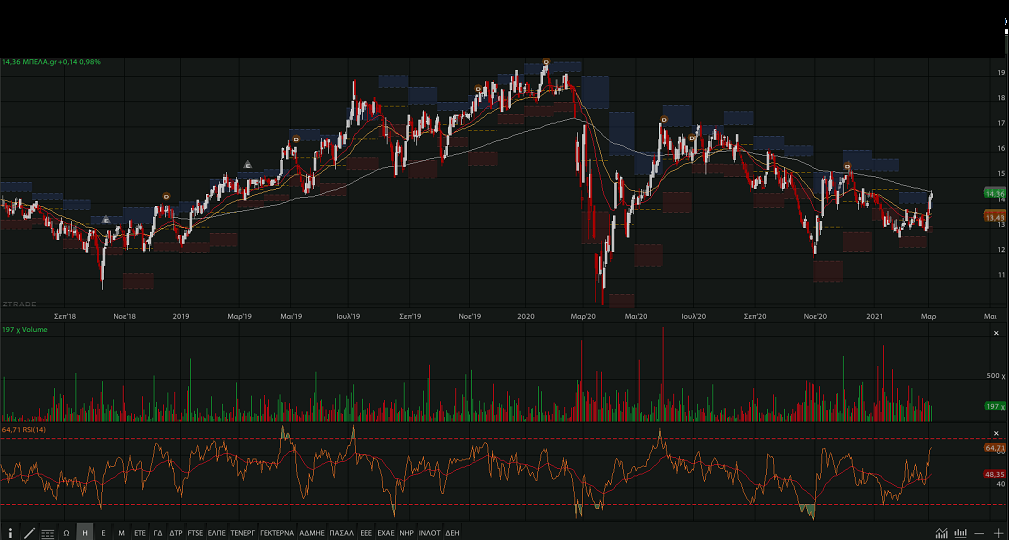This screenshot has height=540, width=1009.
Task: Load the ΓΕΚΤΕΡΝΑ symbol
Action: tap(276, 533)
